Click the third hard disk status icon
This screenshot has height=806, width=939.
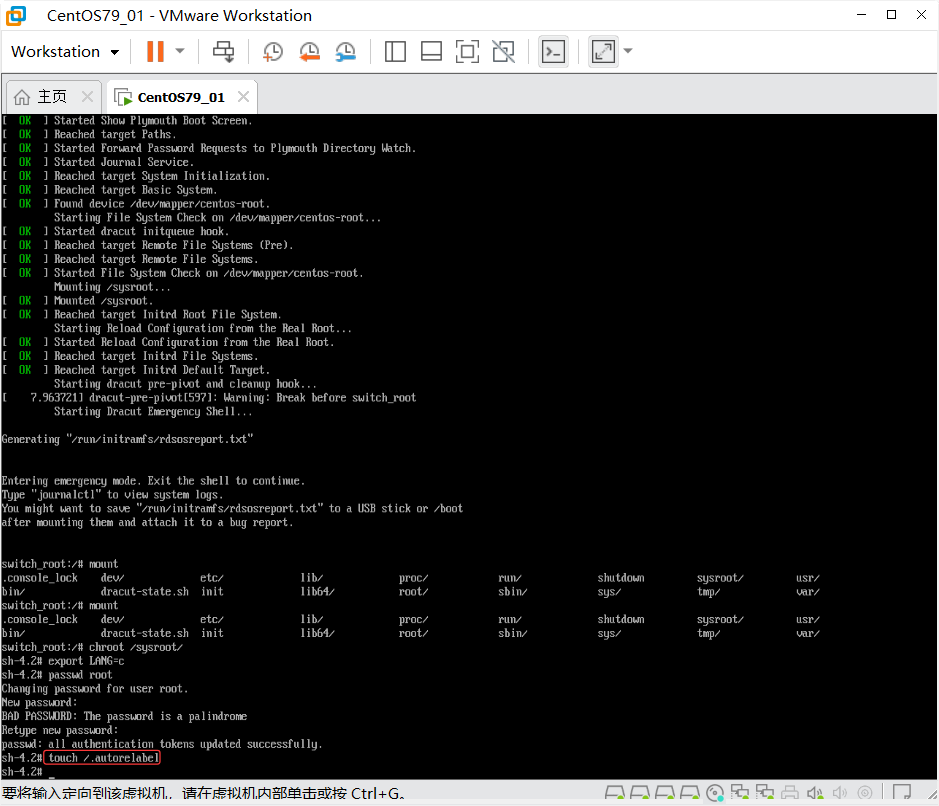tap(665, 793)
